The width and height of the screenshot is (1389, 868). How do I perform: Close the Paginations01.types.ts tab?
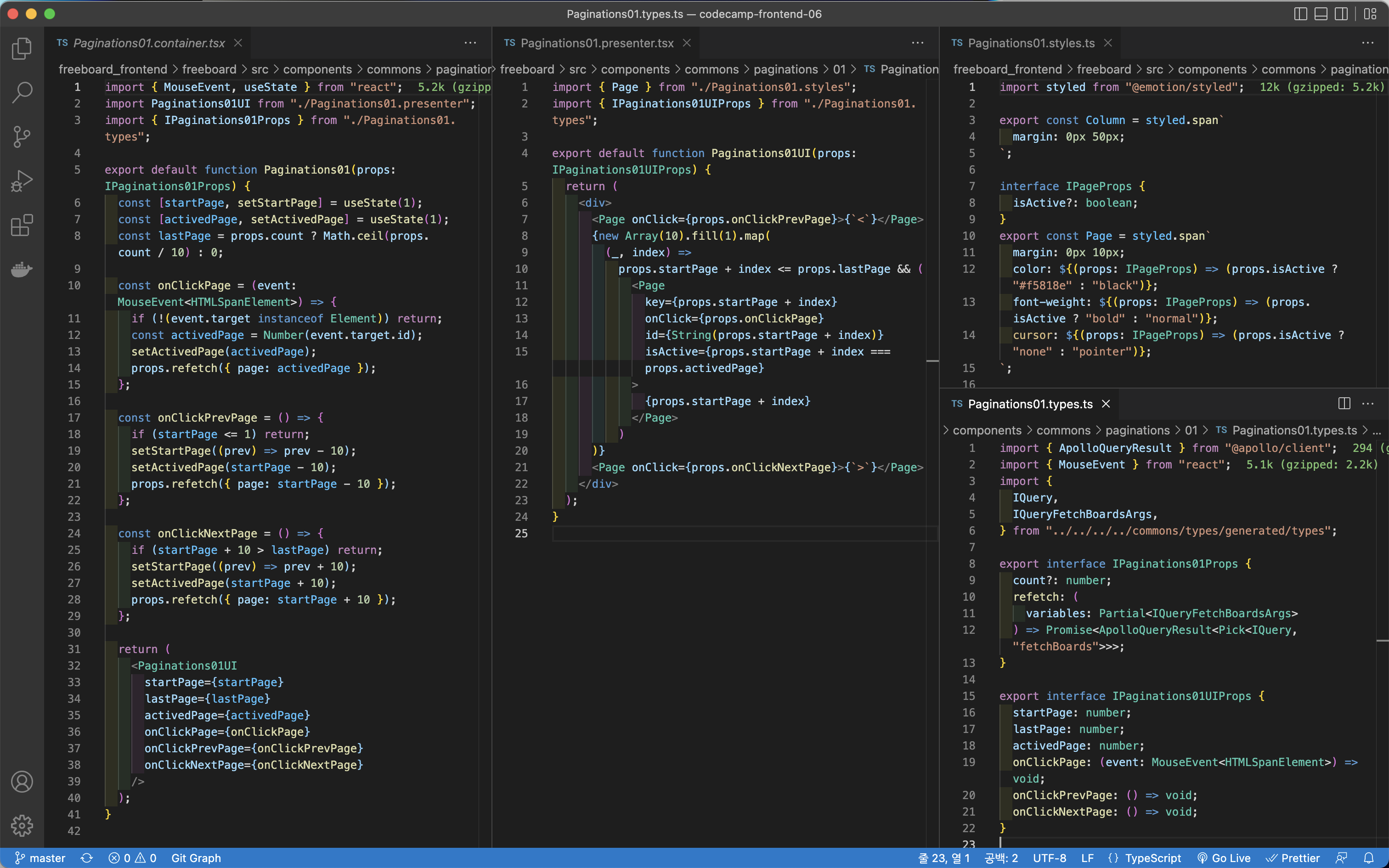(1106, 404)
